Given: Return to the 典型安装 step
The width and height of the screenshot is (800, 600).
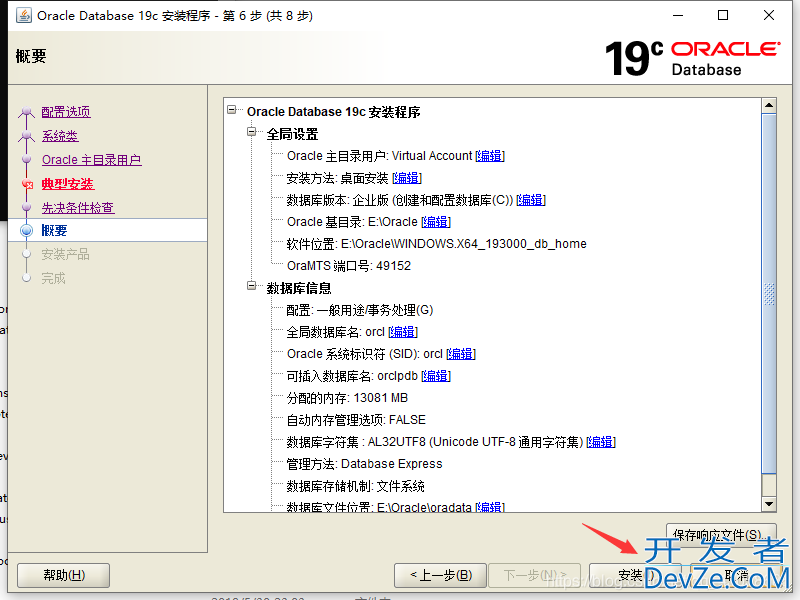Looking at the screenshot, I should coord(67,184).
